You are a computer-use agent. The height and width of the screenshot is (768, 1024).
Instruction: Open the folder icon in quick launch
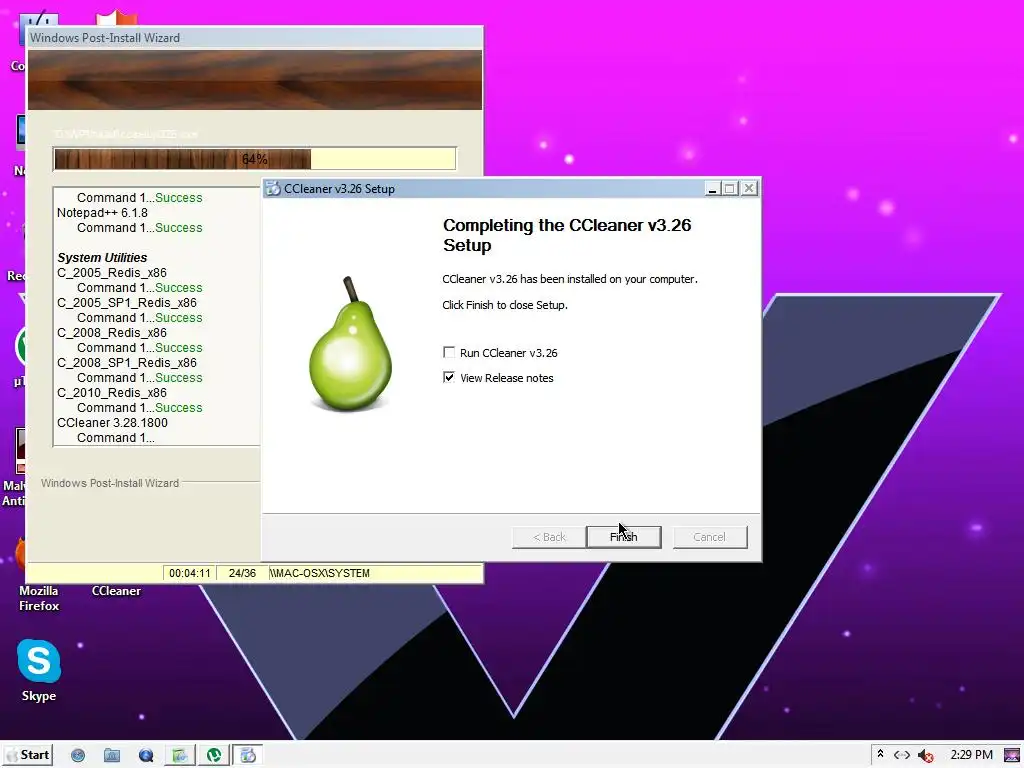[112, 756]
